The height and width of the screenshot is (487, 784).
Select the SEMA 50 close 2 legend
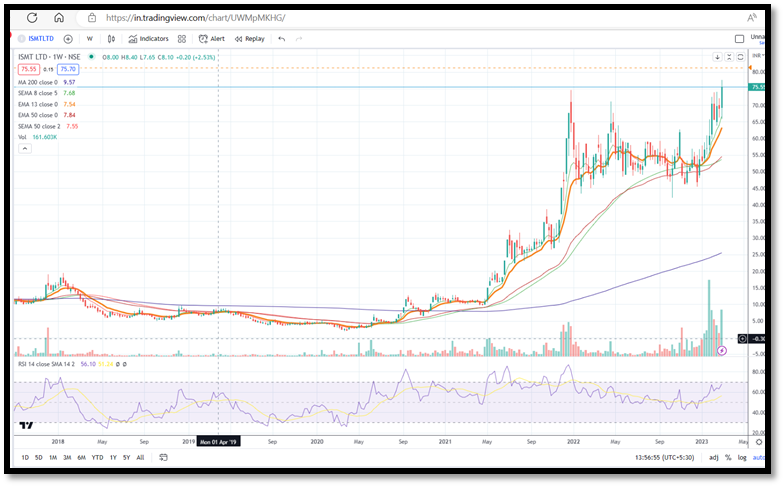point(48,126)
